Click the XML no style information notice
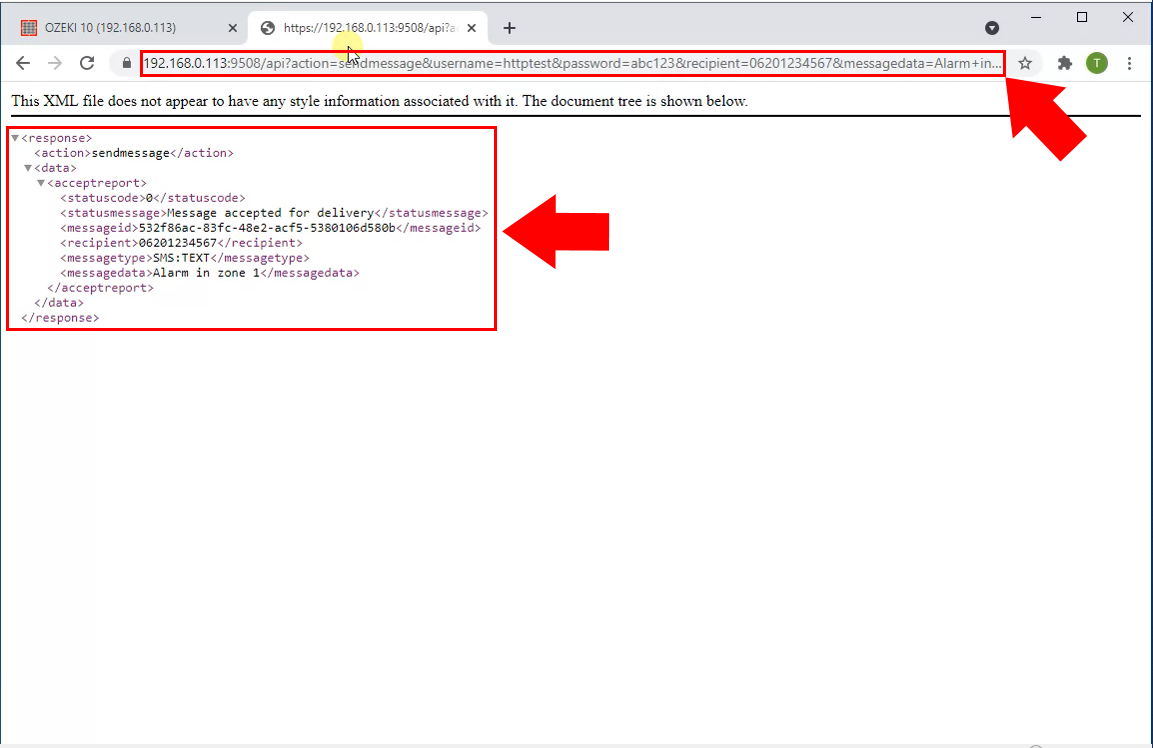 click(x=379, y=101)
